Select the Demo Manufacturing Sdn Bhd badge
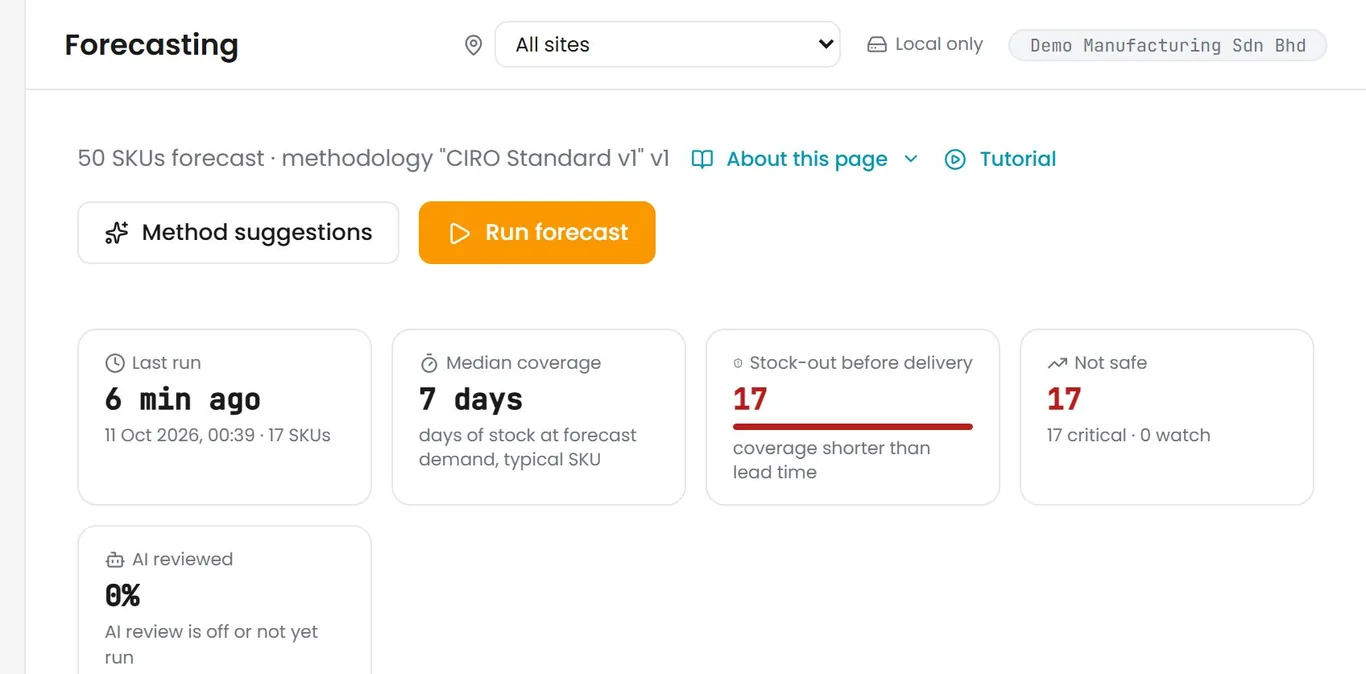This screenshot has height=674, width=1366. 1168,45
